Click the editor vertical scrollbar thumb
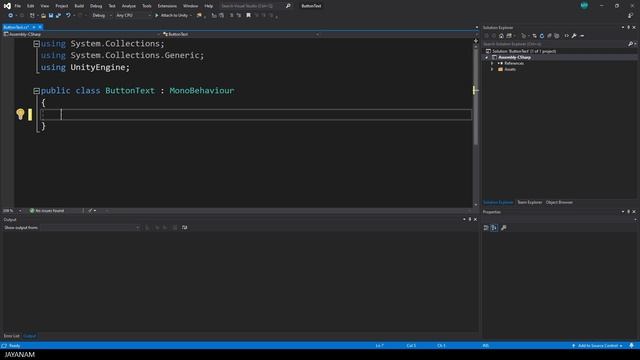Viewport: 640px width, 360px height. tap(476, 96)
